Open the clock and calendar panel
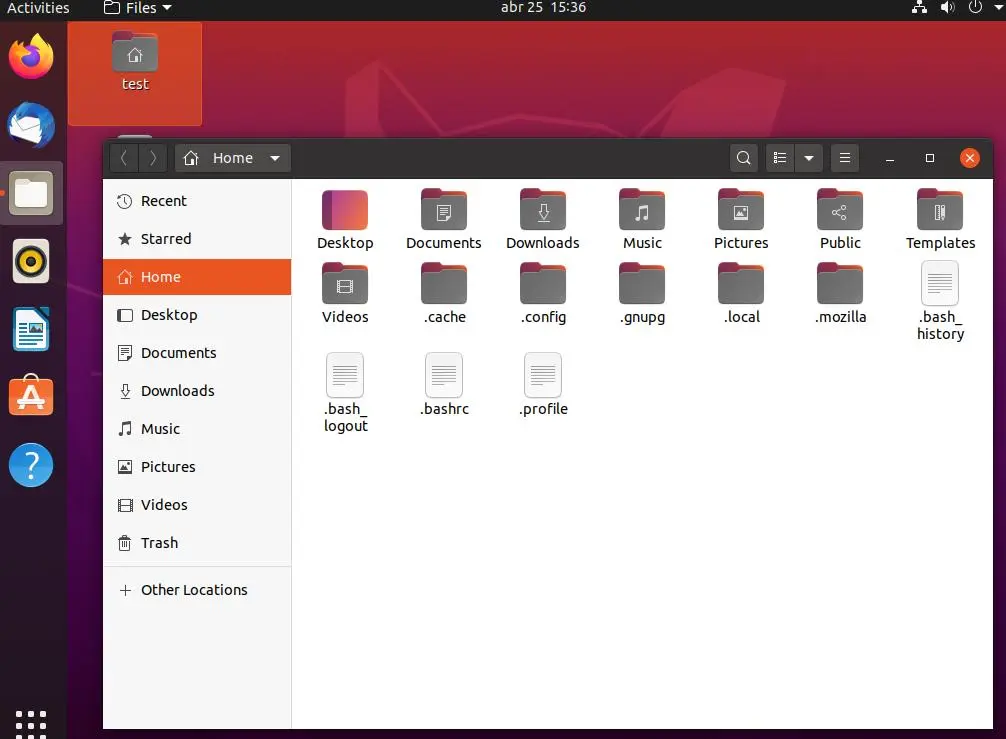Viewport: 1006px width, 739px height. click(x=543, y=8)
